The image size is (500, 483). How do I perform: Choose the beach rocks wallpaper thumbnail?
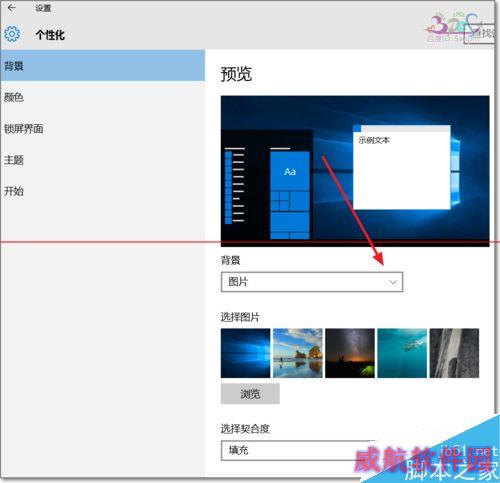[298, 353]
